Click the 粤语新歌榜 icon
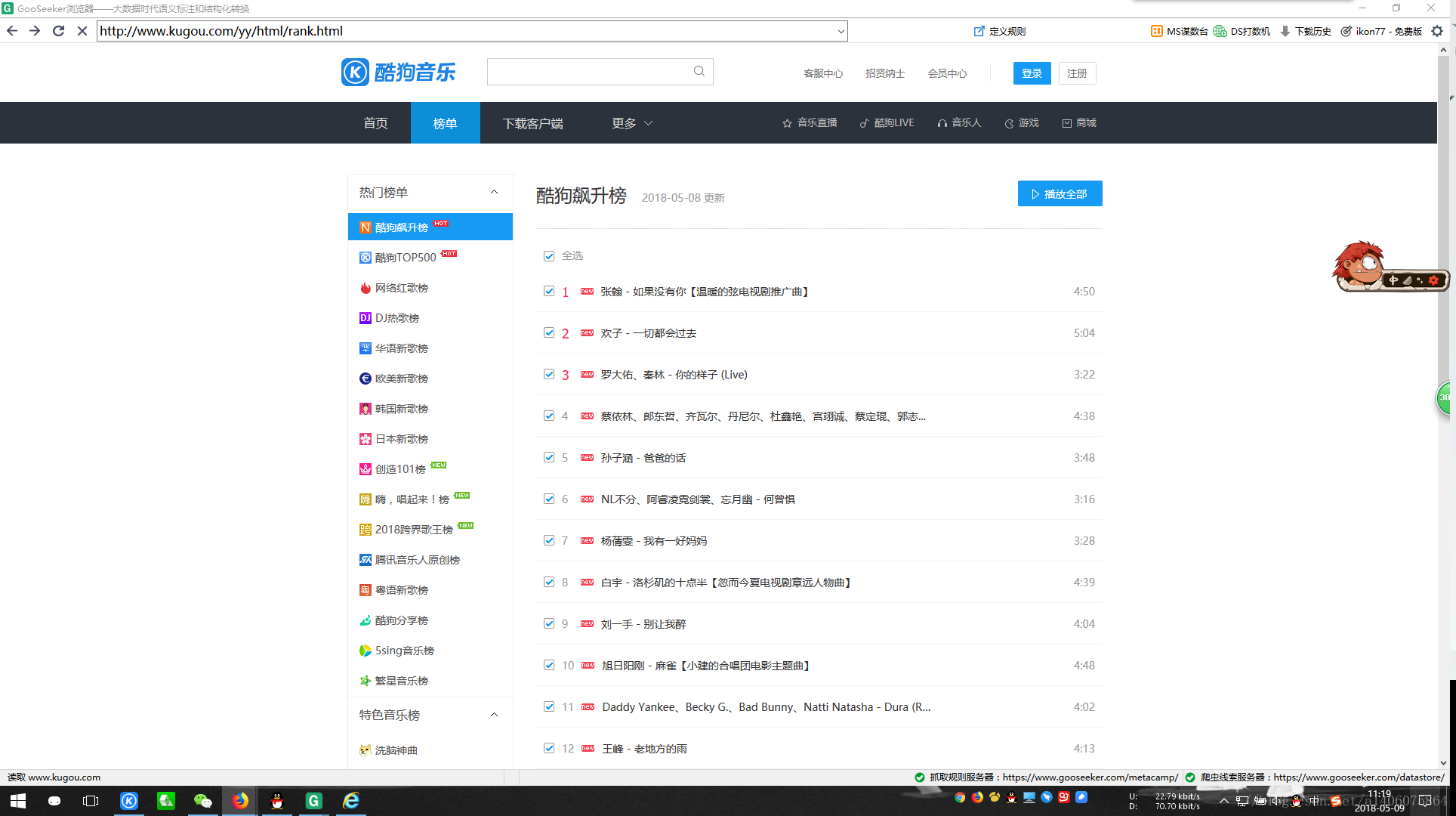The height and width of the screenshot is (816, 1456). (366, 590)
